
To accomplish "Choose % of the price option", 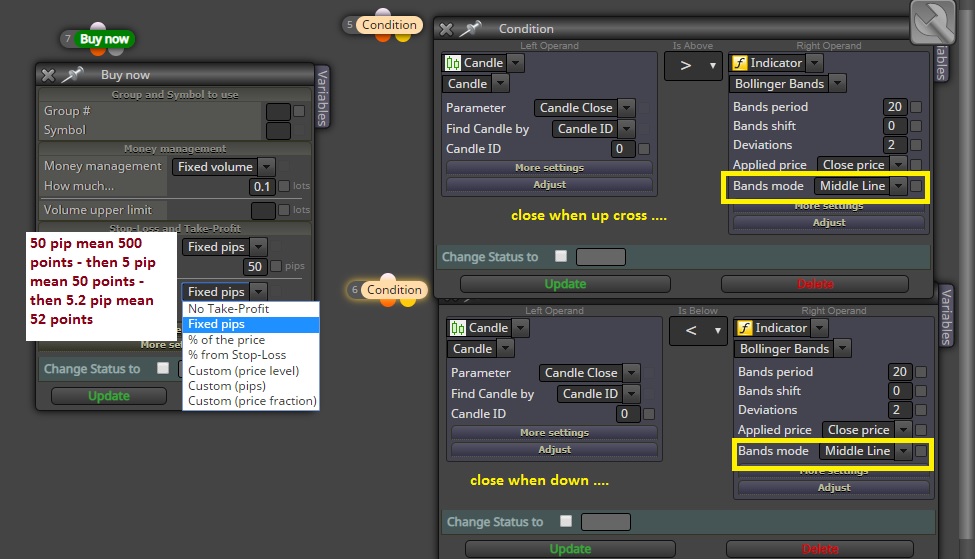I will (x=251, y=340).
